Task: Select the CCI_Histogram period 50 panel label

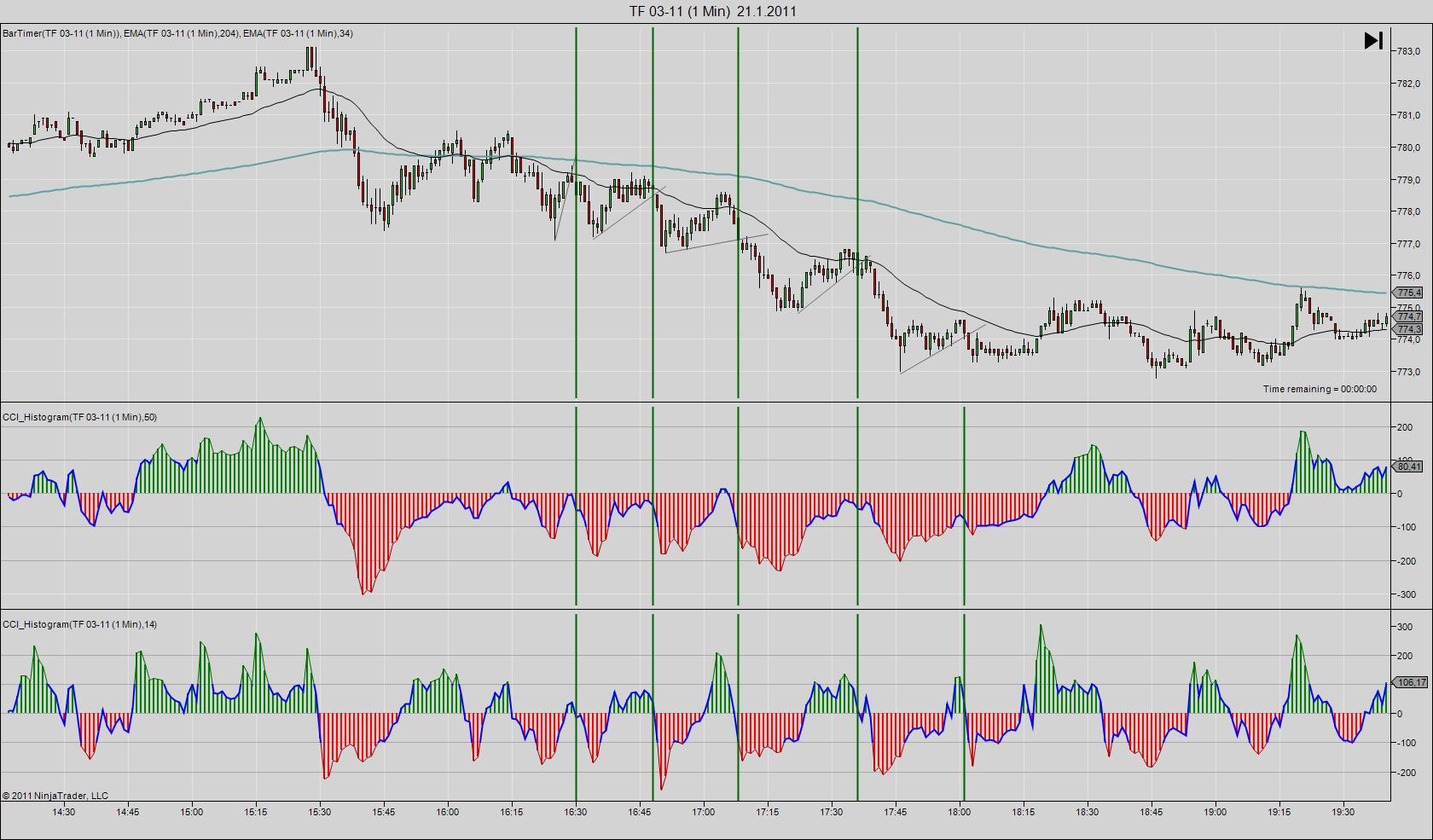Action: (x=79, y=417)
